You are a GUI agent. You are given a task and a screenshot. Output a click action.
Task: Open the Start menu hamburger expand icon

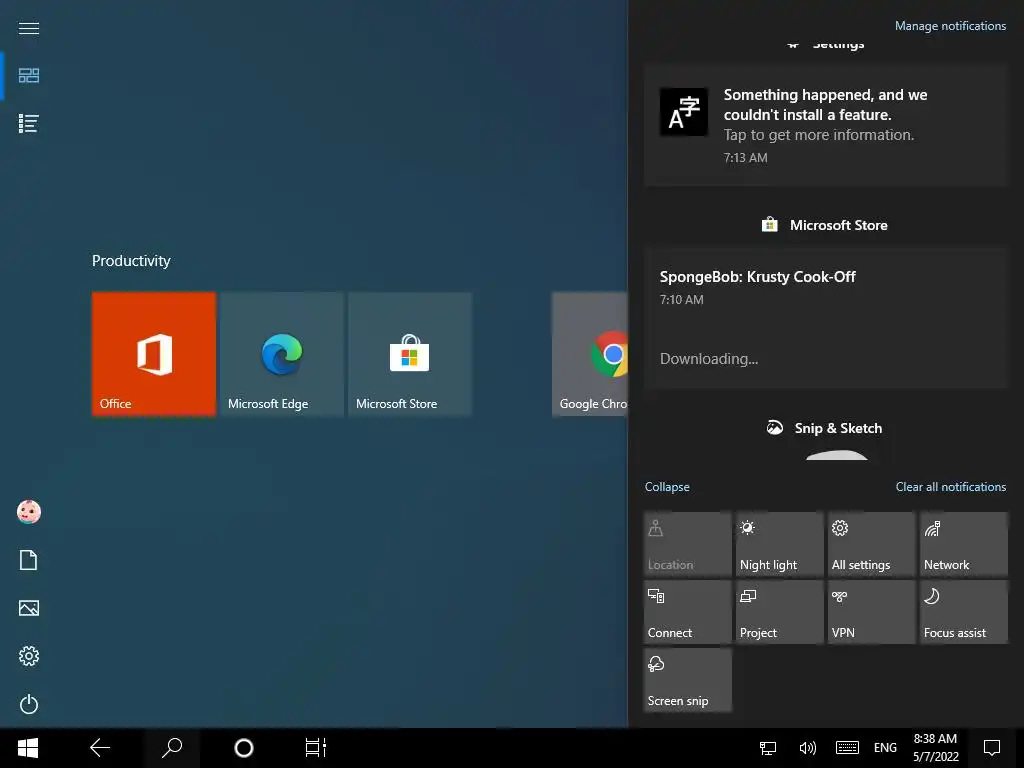pyautogui.click(x=29, y=28)
